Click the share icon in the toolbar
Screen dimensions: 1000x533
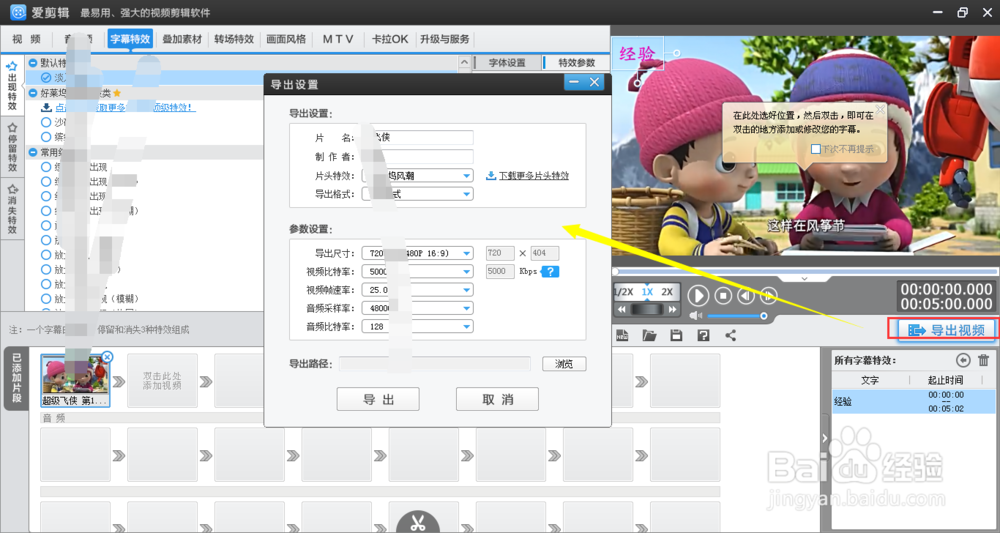tap(731, 335)
